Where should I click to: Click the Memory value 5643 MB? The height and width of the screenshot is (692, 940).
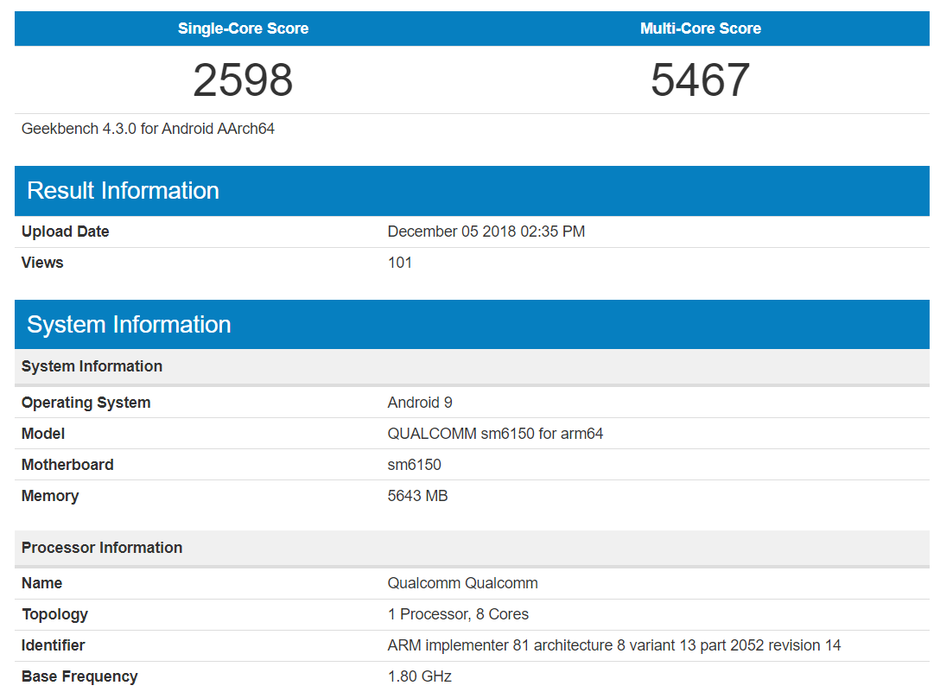coord(418,496)
